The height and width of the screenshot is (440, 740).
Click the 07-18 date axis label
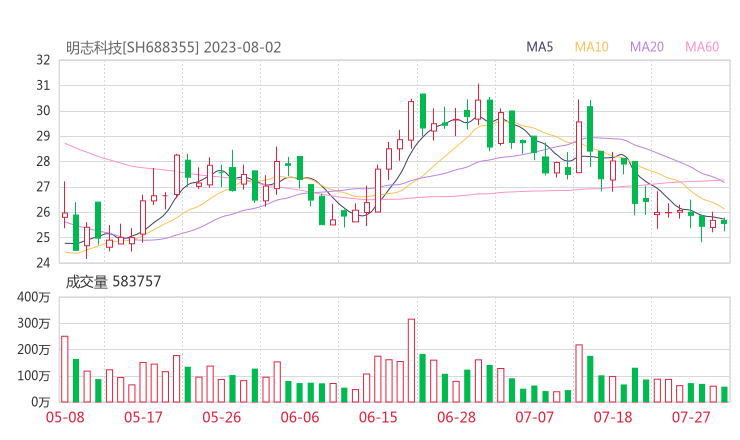tap(613, 417)
